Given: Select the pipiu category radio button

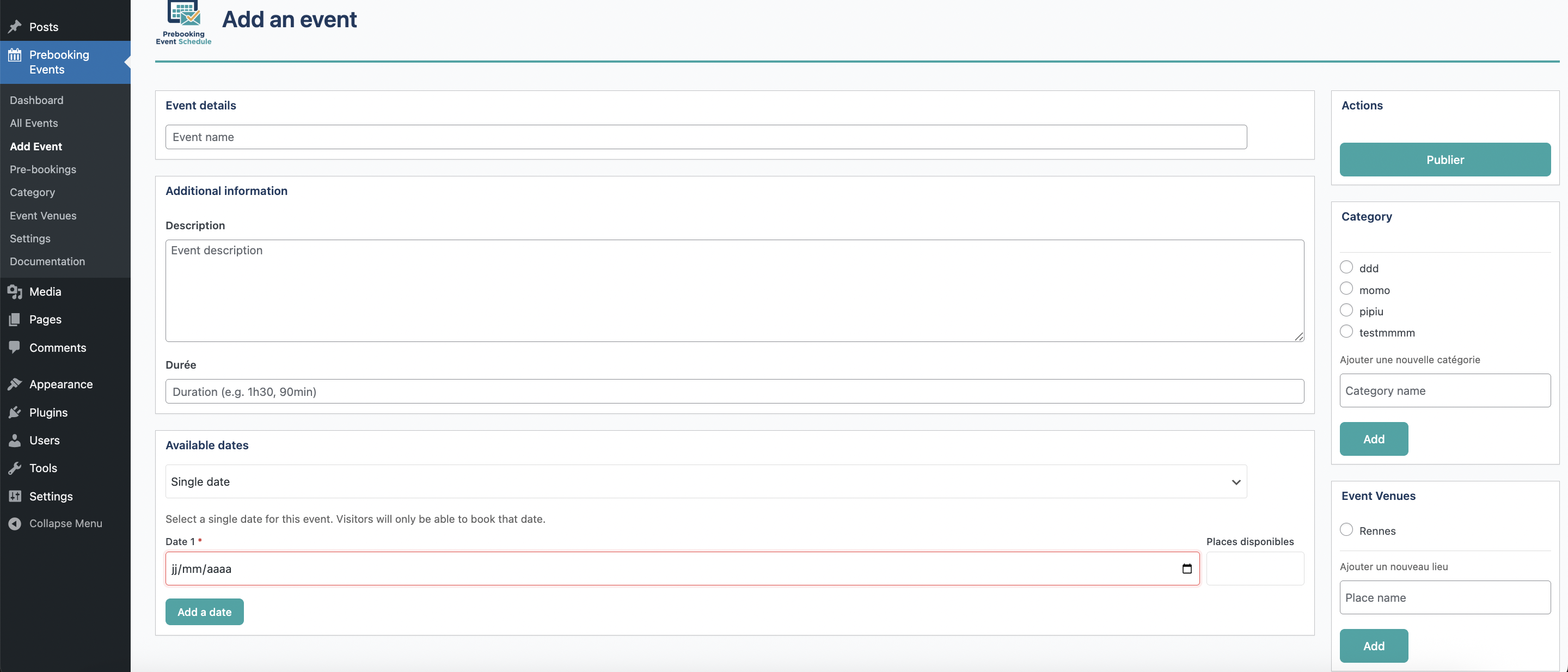Looking at the screenshot, I should coord(1346,310).
